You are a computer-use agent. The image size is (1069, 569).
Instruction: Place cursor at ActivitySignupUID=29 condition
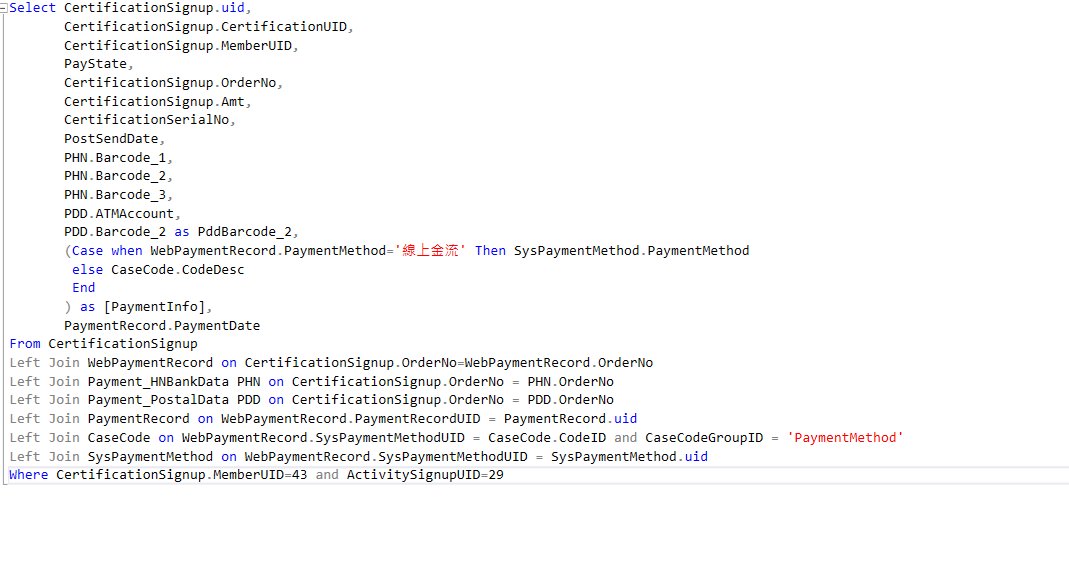pos(425,475)
